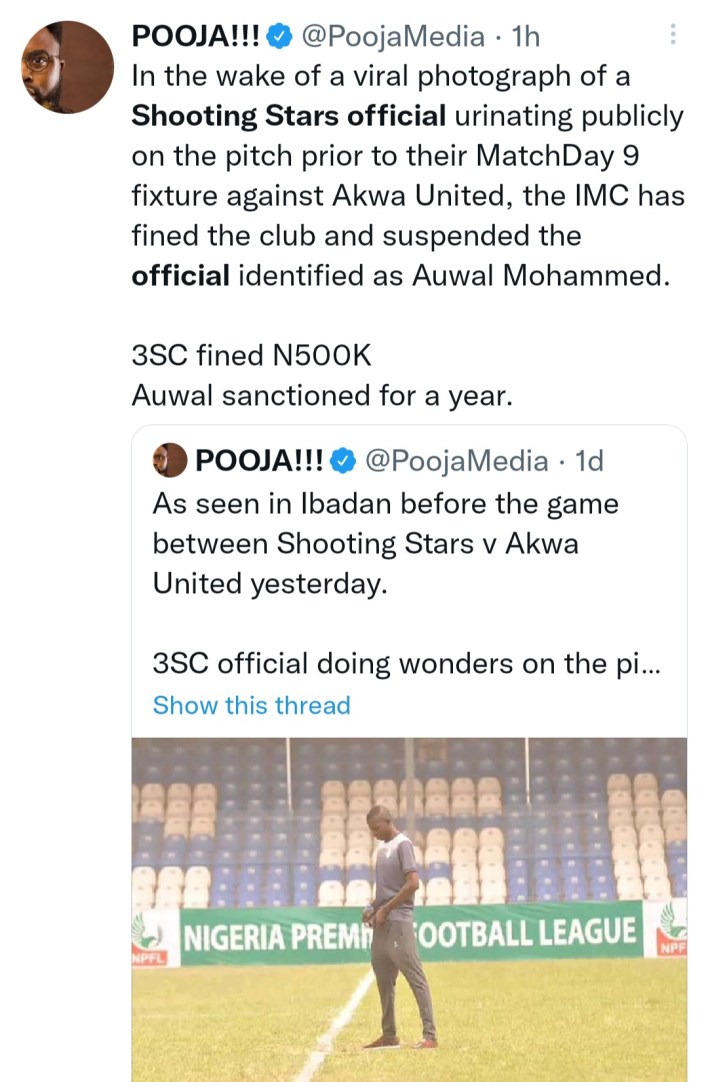Open the 1h timestamp of the tweet
The width and height of the screenshot is (708, 1082).
coord(526,38)
